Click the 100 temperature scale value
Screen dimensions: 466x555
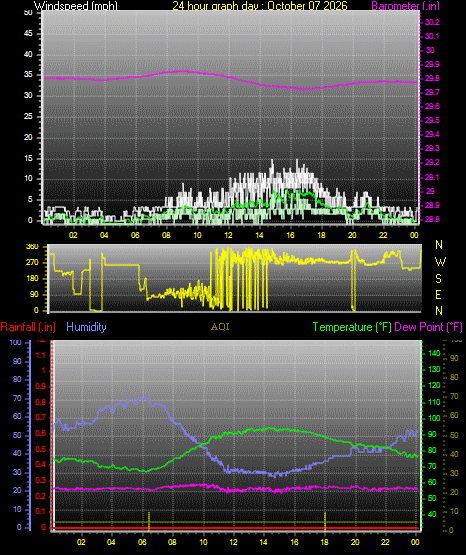434,418
